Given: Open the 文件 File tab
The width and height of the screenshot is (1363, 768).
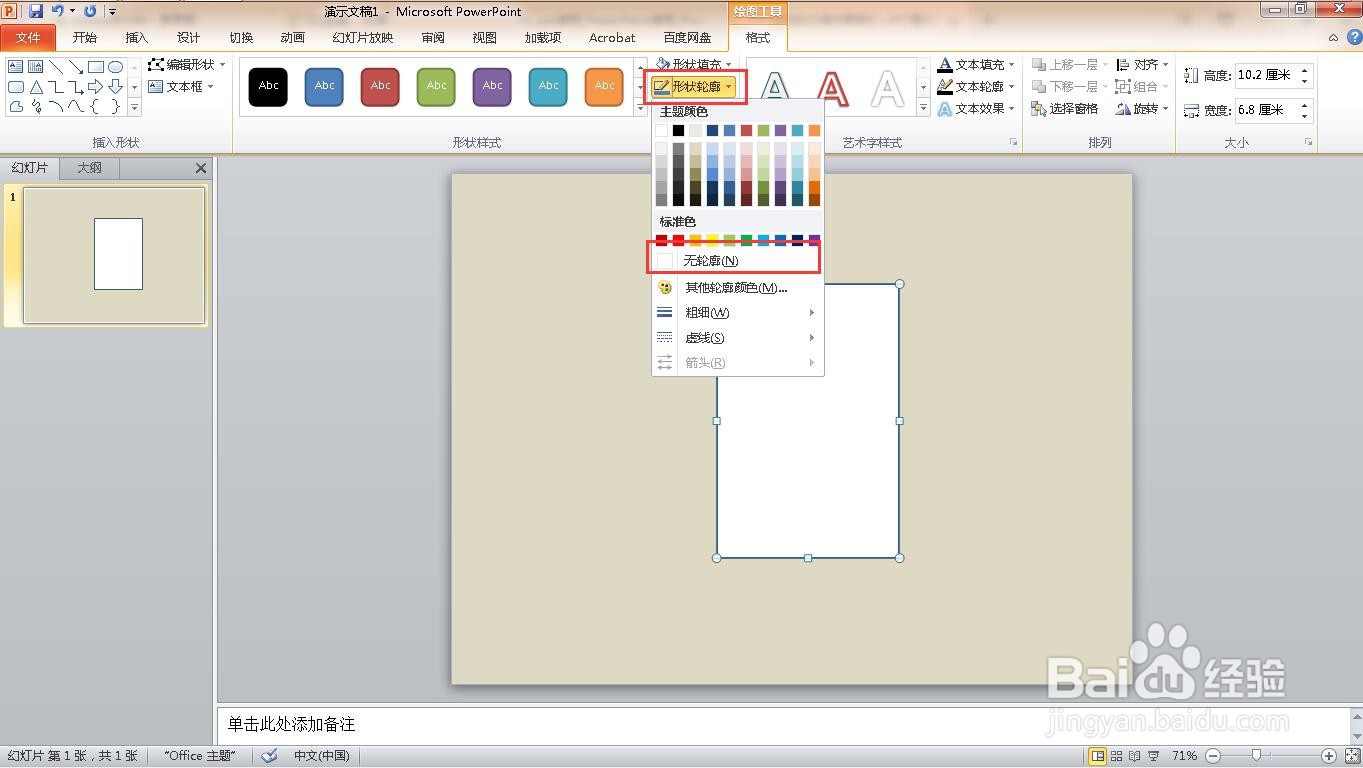Looking at the screenshot, I should (x=28, y=38).
